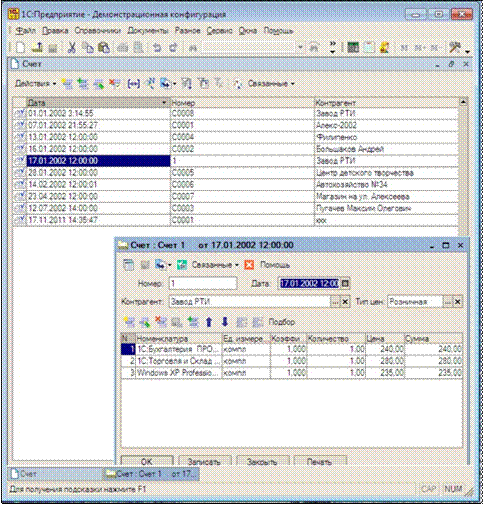
Task: Click delete mark icon in Счет list toolbar
Action: pyautogui.click(x=114, y=84)
